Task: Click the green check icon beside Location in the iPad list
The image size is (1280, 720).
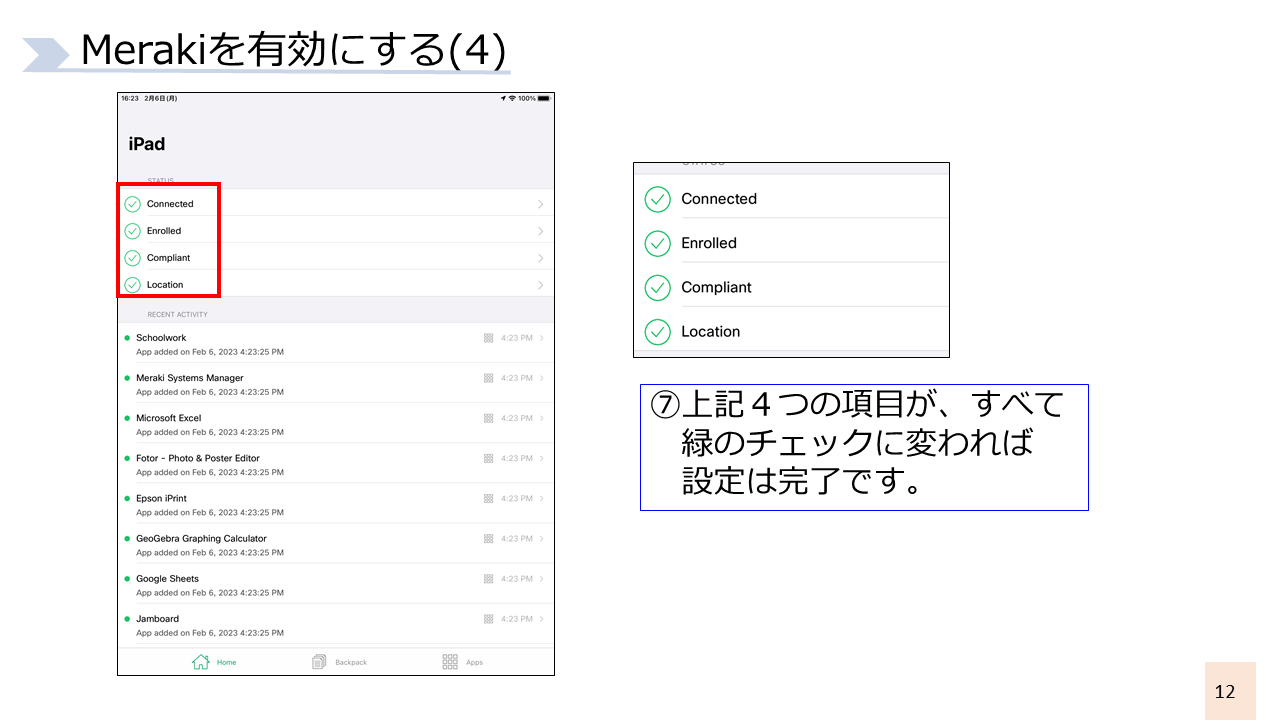Action: point(132,285)
